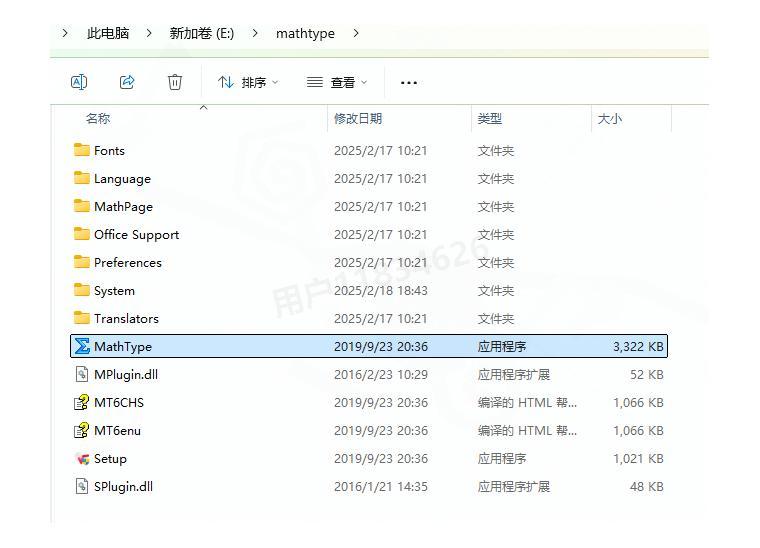
Task: Sort by the 名称 column header
Action: (98, 118)
